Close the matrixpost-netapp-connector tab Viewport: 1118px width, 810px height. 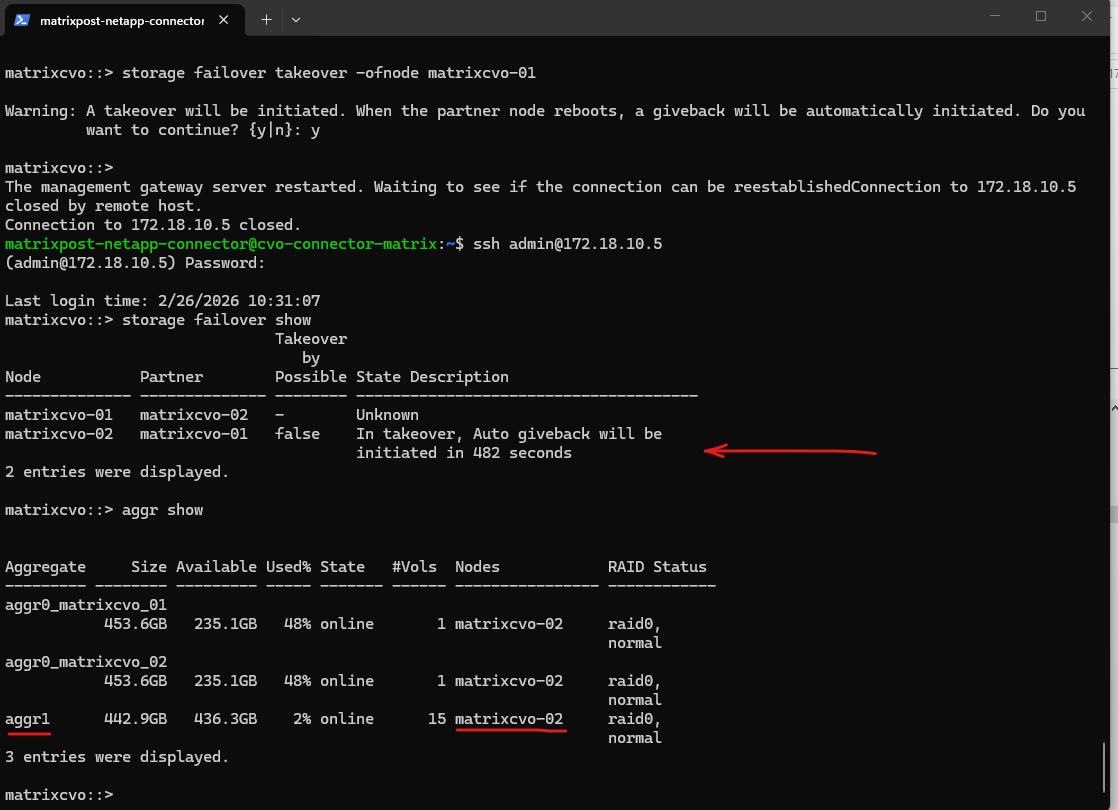[229, 20]
